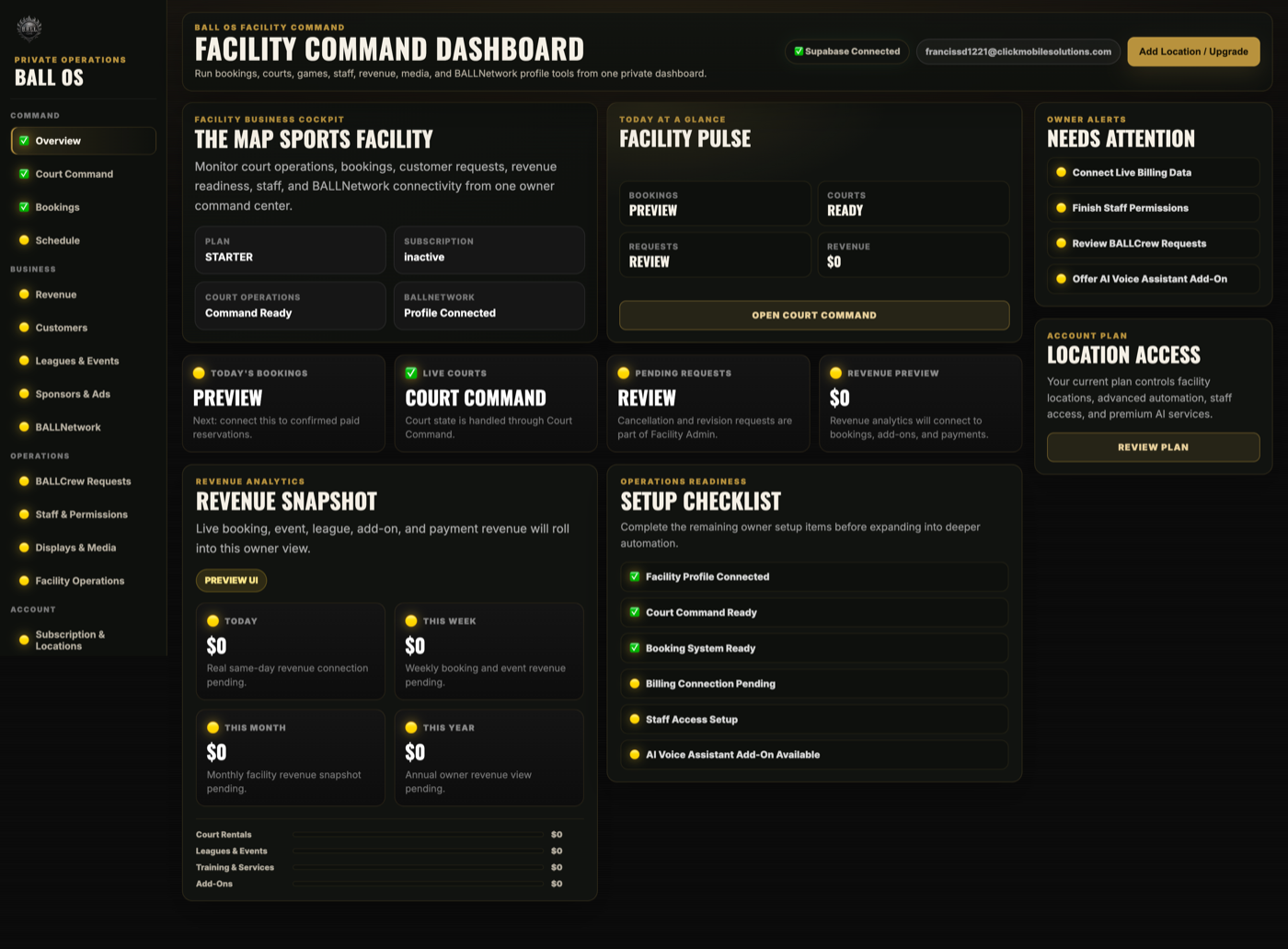Click the account email francissd1221 pill
This screenshot has width=1288, height=949.
[x=1018, y=52]
